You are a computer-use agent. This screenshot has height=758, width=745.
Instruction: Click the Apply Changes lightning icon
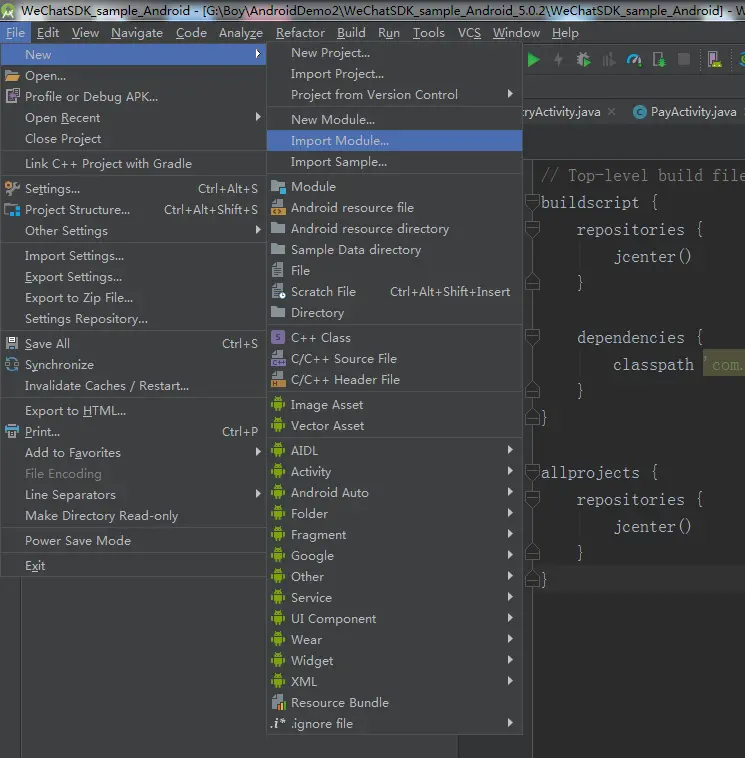click(558, 60)
